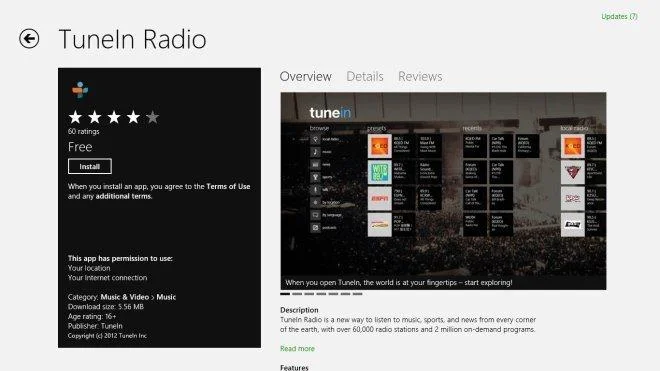Select the second screenshot page indicator
Viewport: 660px width, 371px height.
(297, 294)
